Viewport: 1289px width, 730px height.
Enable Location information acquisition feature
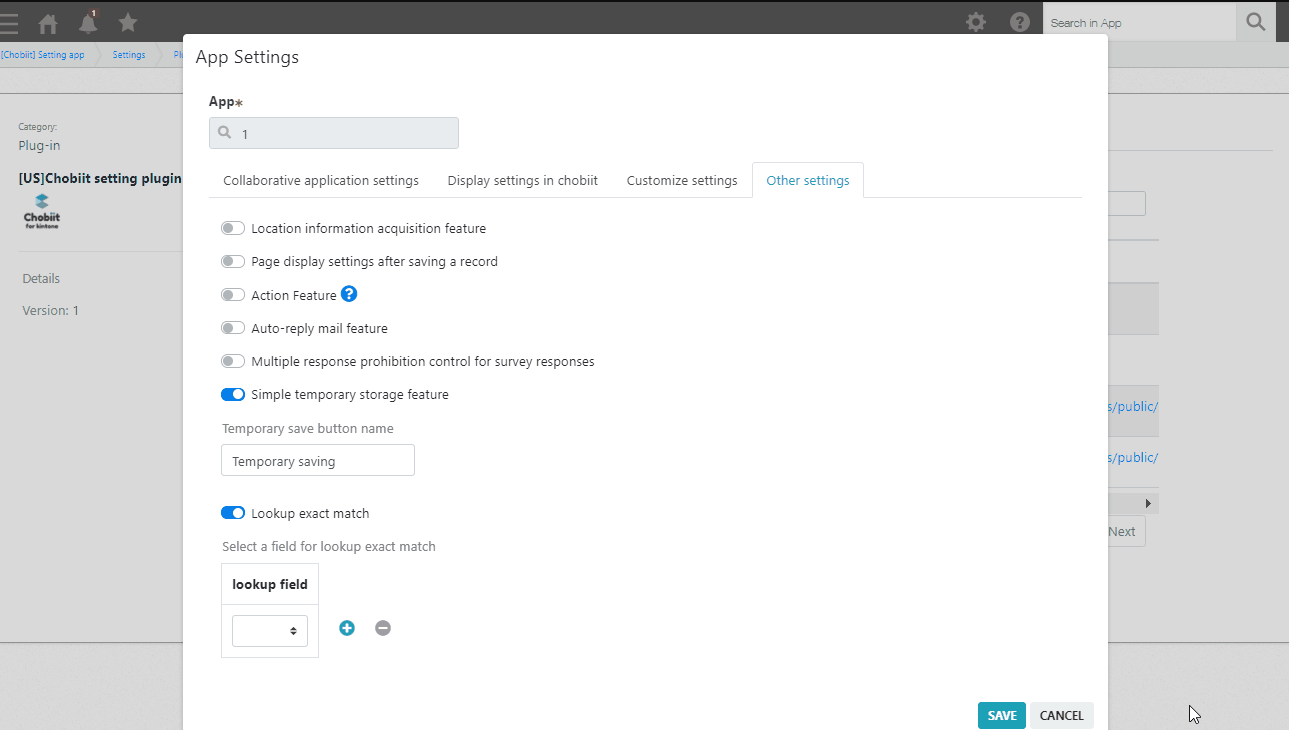point(233,228)
